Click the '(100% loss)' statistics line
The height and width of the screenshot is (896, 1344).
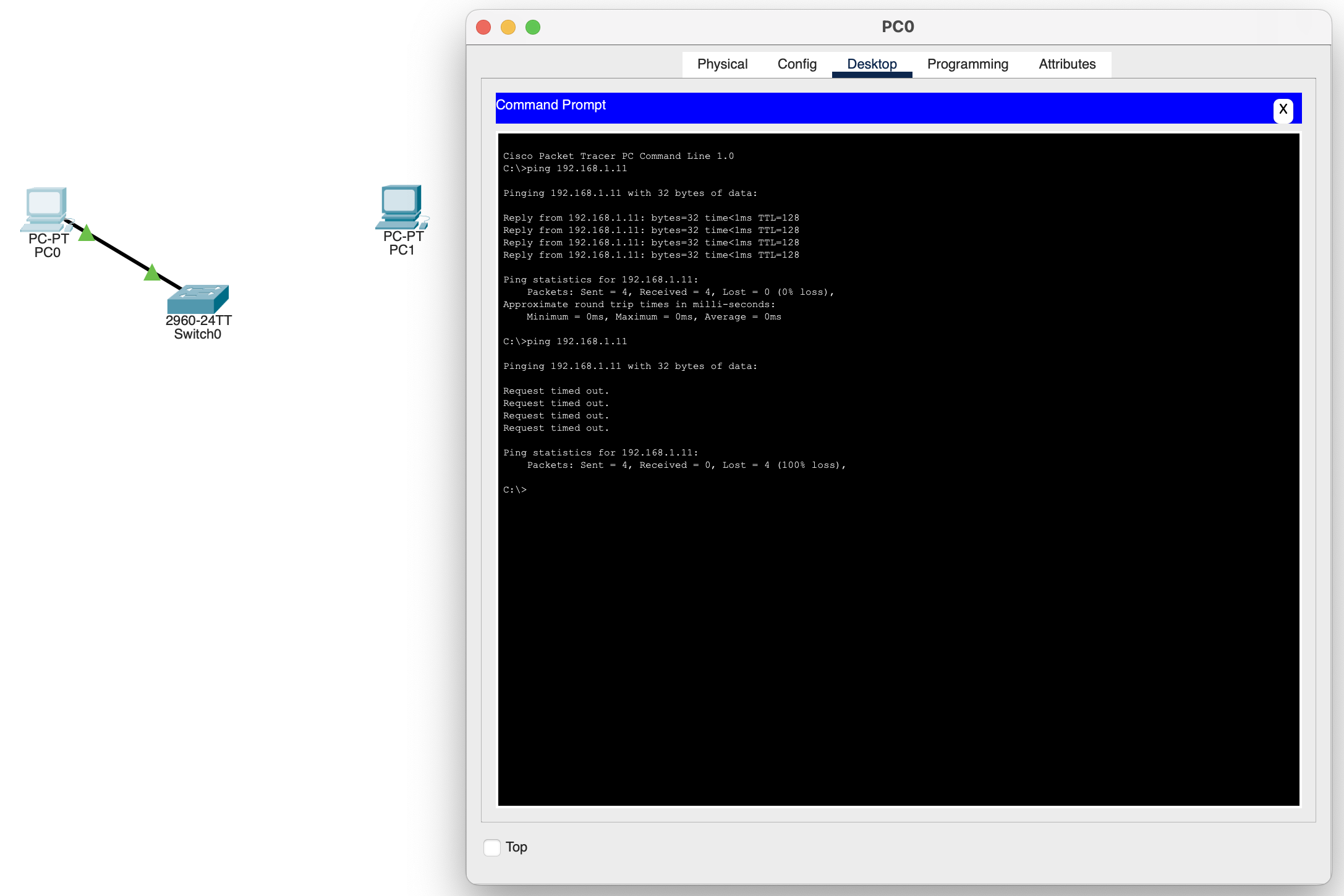[x=686, y=465]
